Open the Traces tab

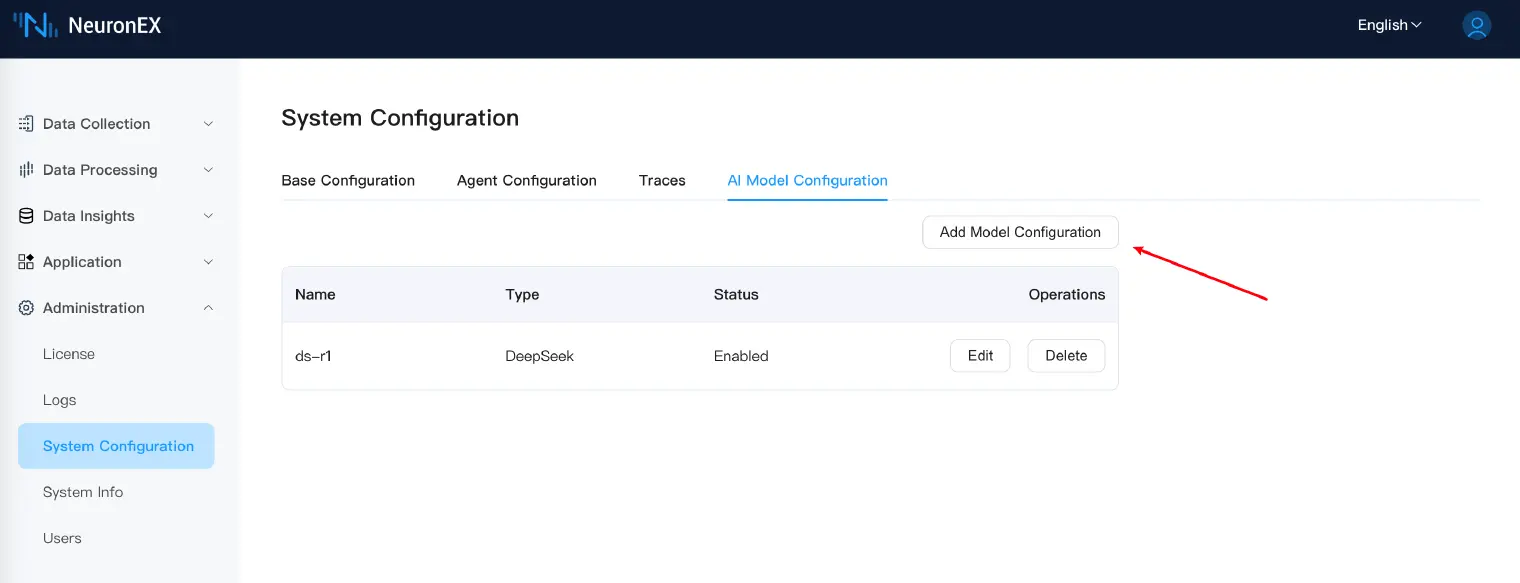tap(662, 181)
